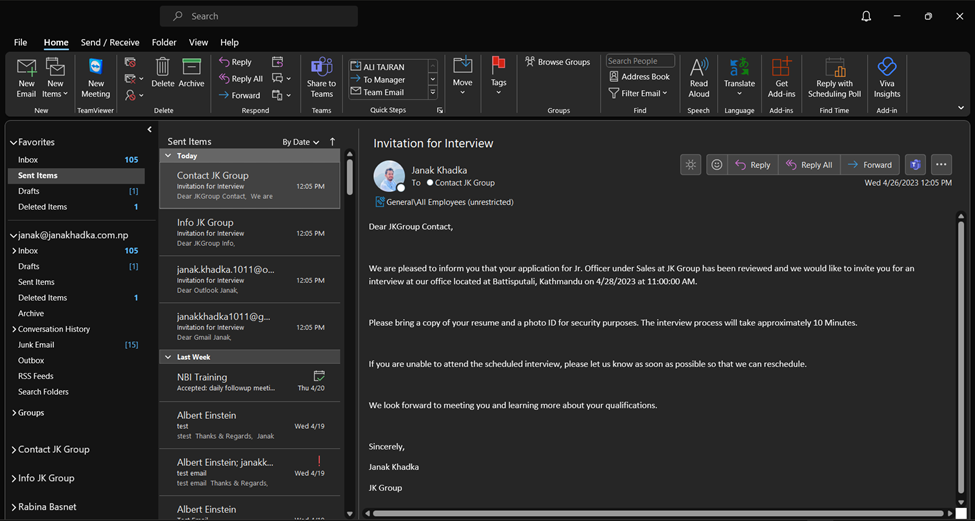Click the Search box in title bar

259,16
